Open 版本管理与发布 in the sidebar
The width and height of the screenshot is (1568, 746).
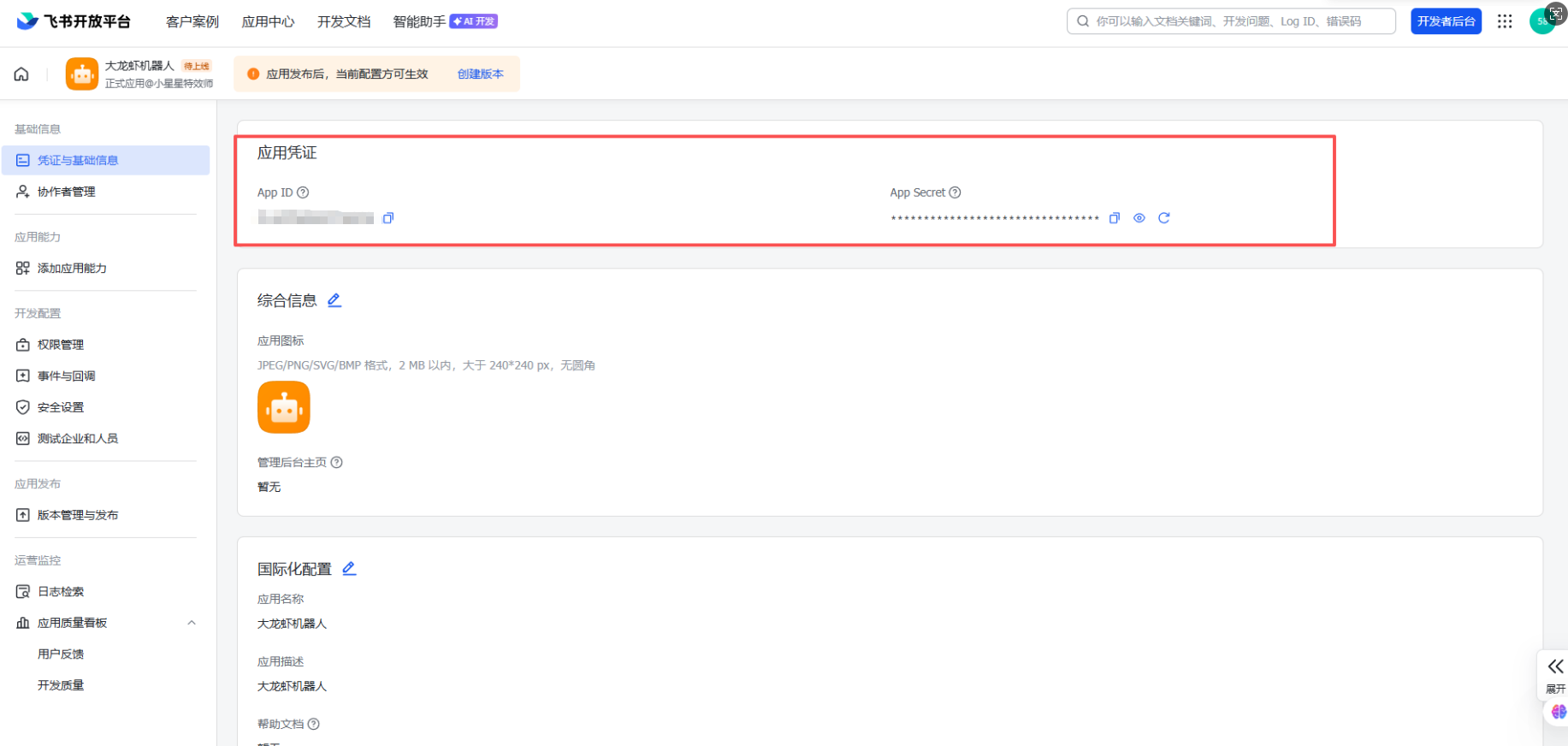[77, 515]
